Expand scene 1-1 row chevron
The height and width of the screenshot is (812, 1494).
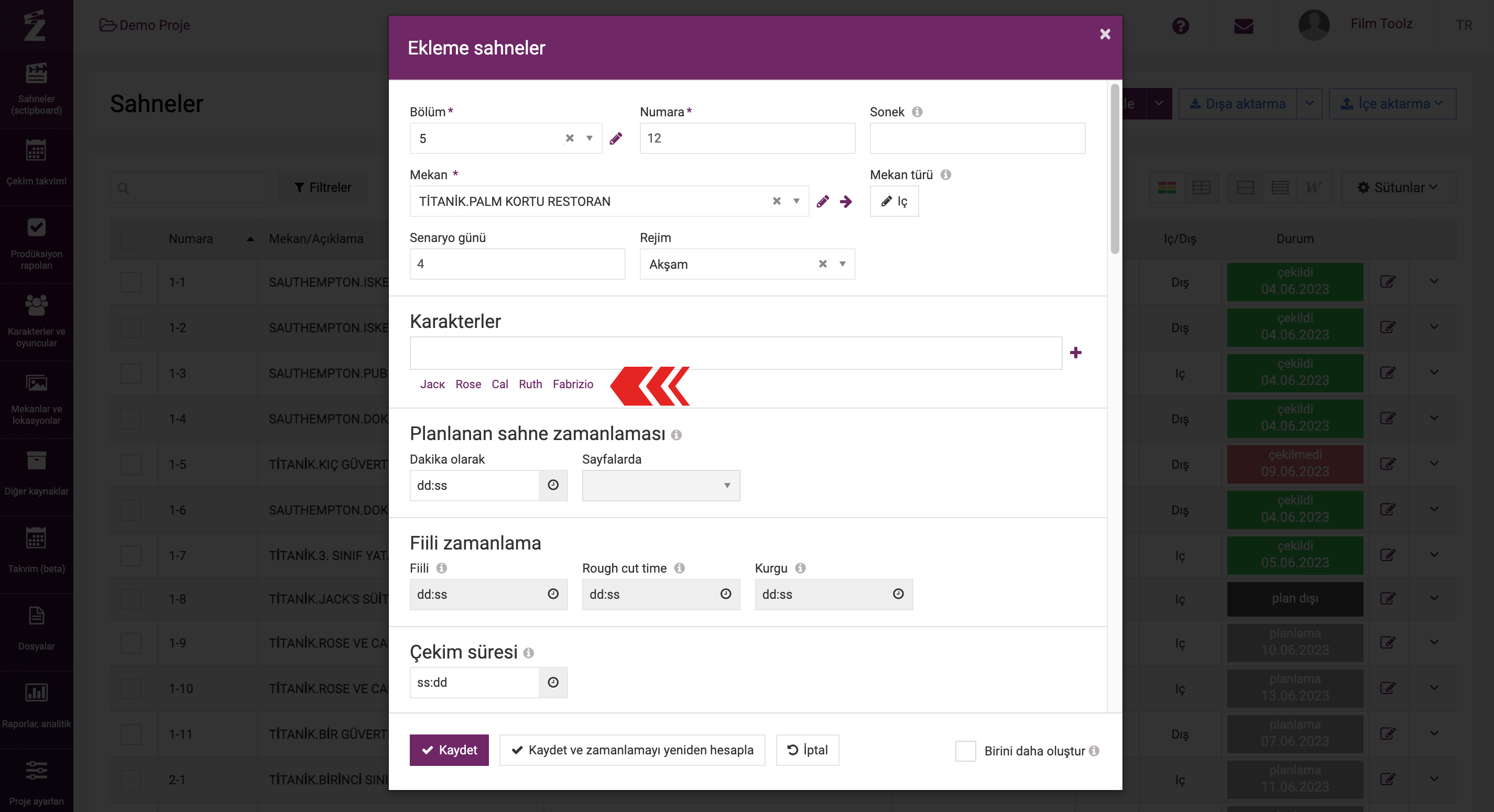(x=1434, y=282)
